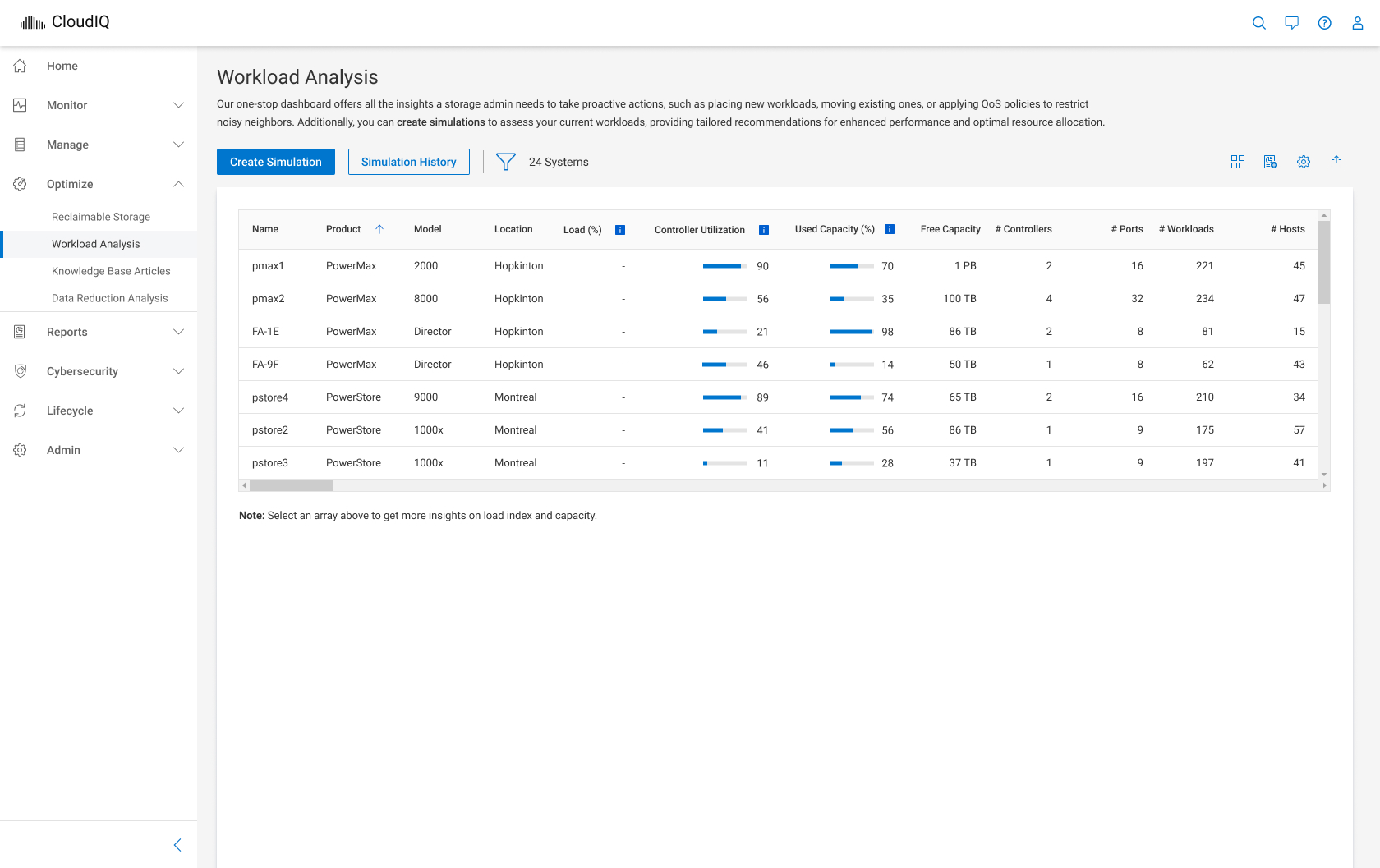Click pmax1 controller utilization bar
This screenshot has width=1380, height=868.
[724, 266]
